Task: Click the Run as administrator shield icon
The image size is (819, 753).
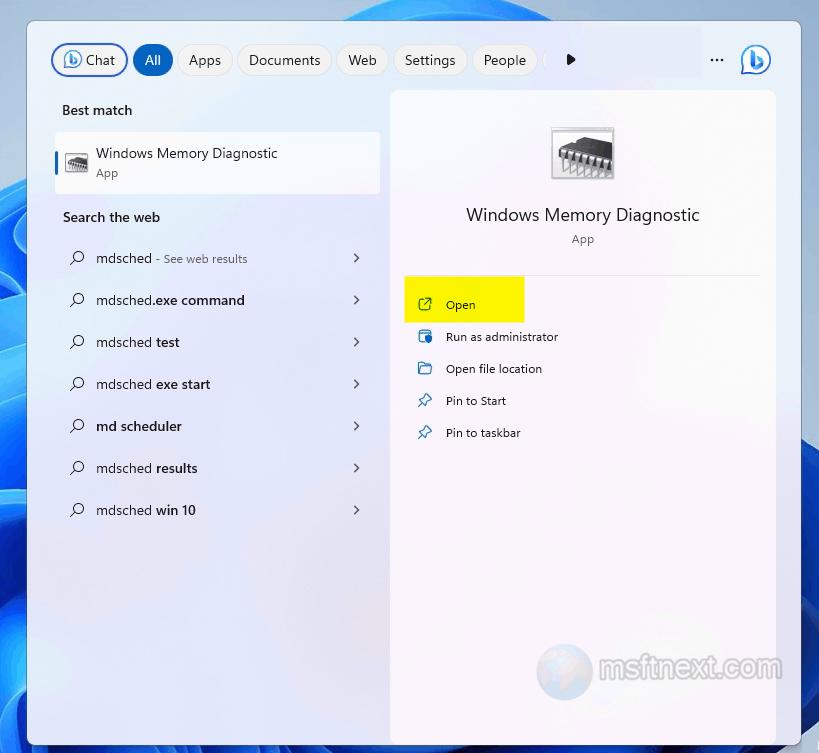Action: point(425,337)
